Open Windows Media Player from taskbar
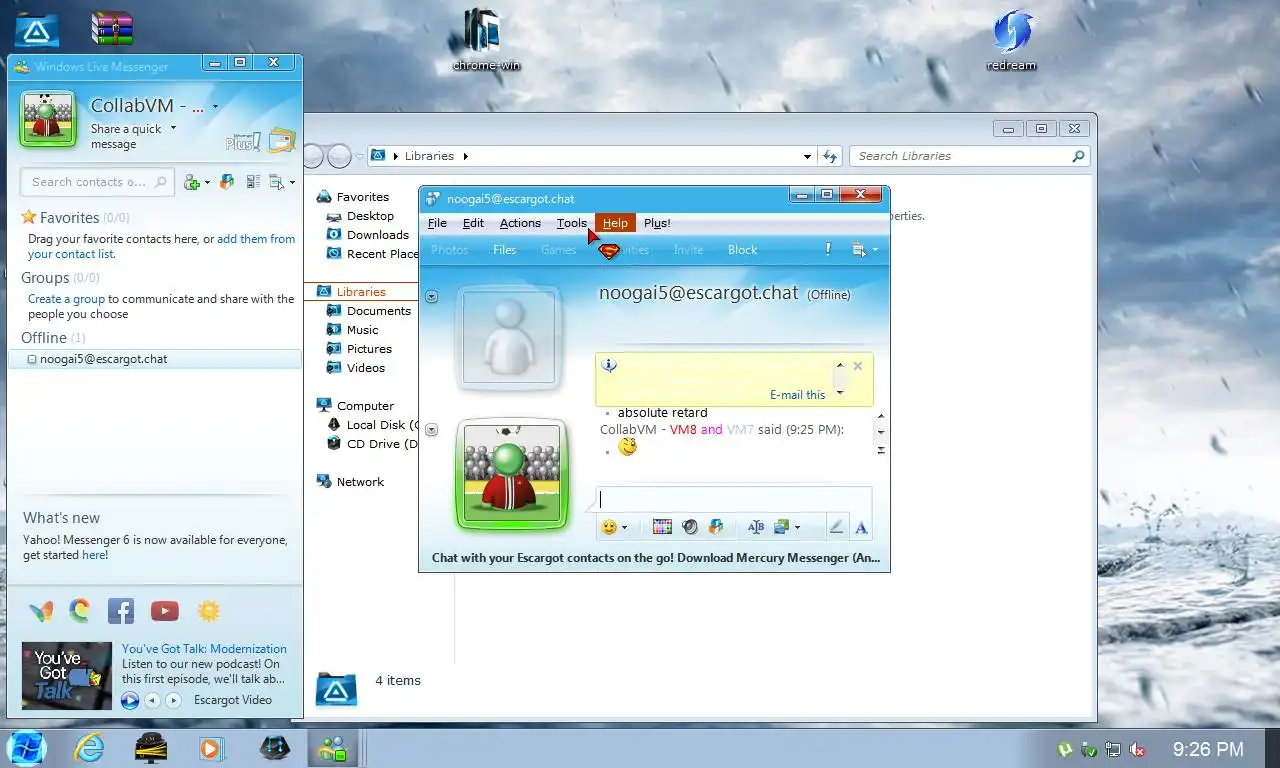Image resolution: width=1280 pixels, height=768 pixels. (211, 748)
